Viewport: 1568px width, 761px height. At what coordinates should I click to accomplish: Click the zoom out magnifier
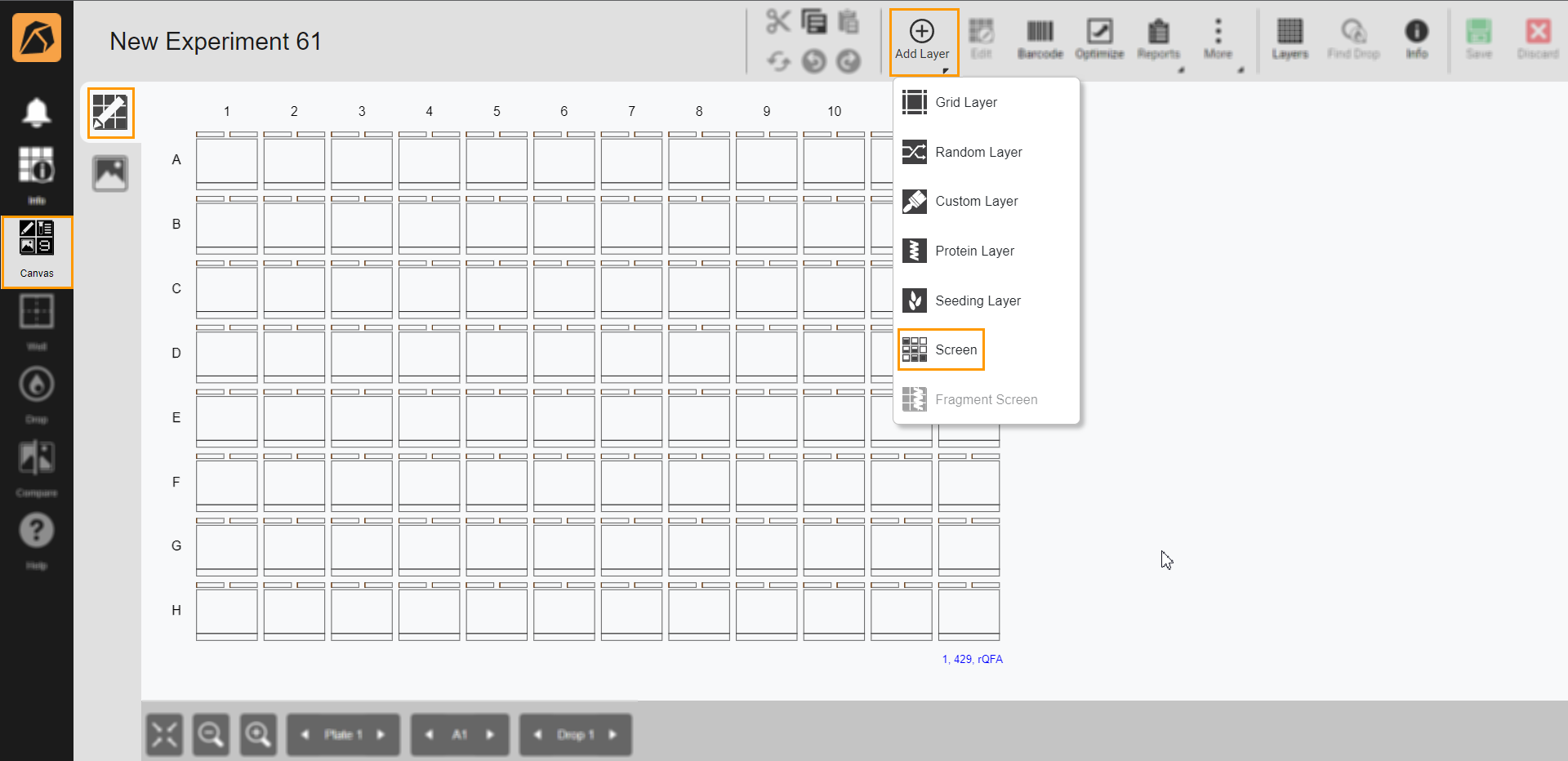coord(211,735)
